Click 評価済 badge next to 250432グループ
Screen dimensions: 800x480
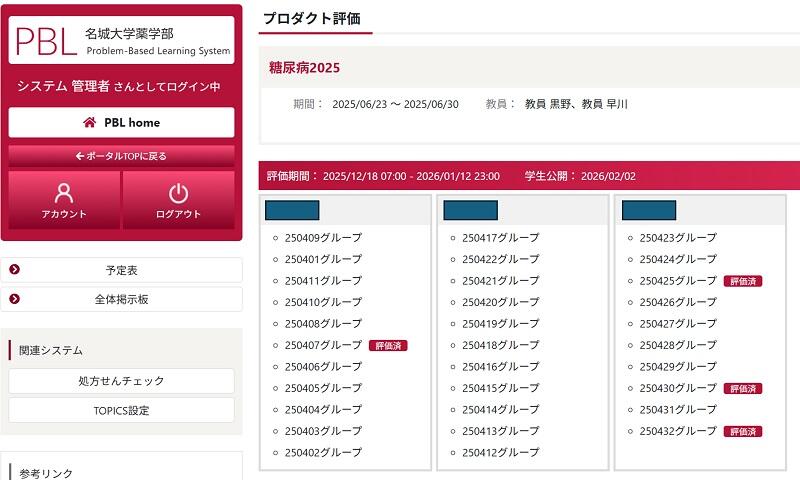point(743,431)
